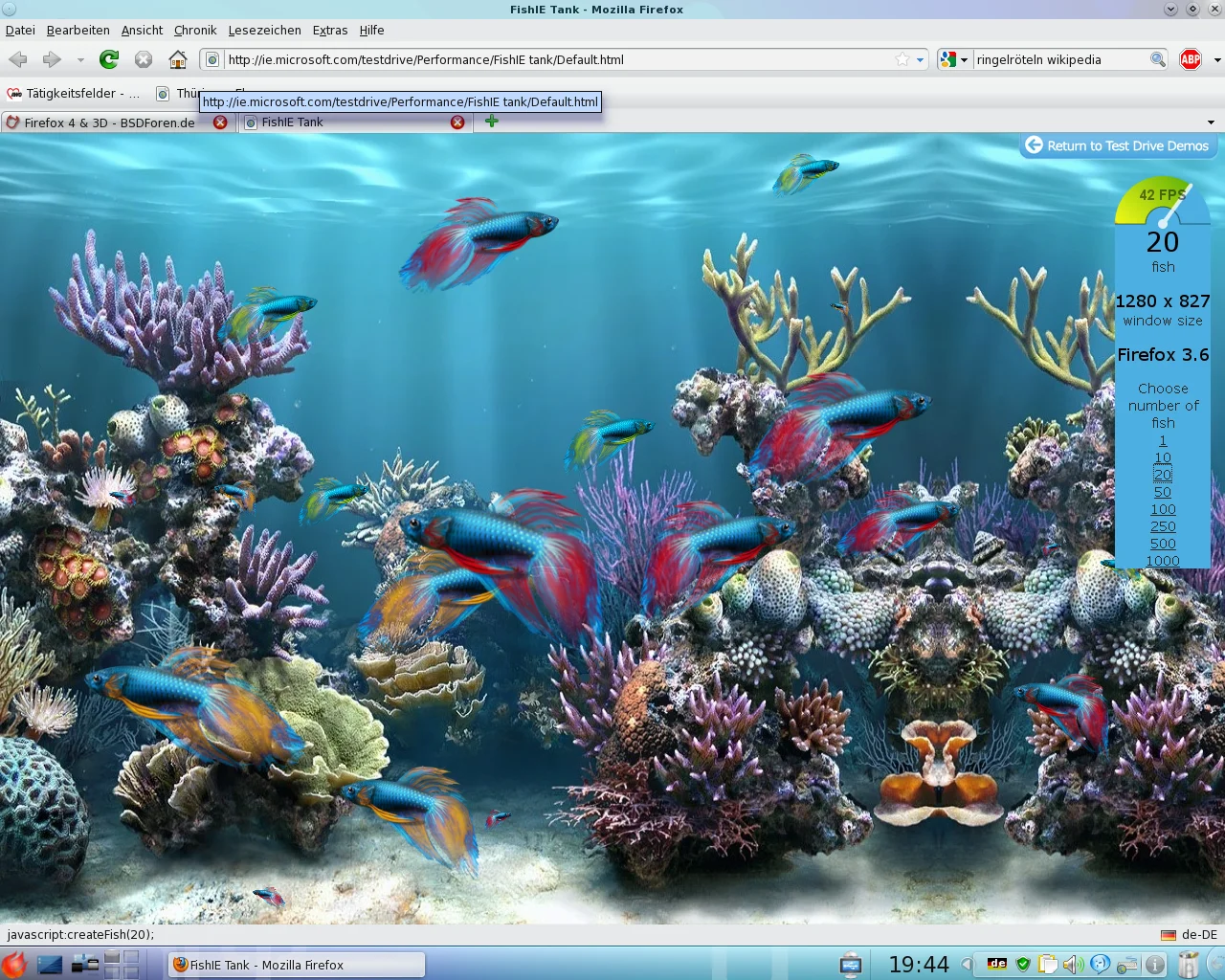
Task: Open the Lesezeichen menu
Action: pos(264,30)
